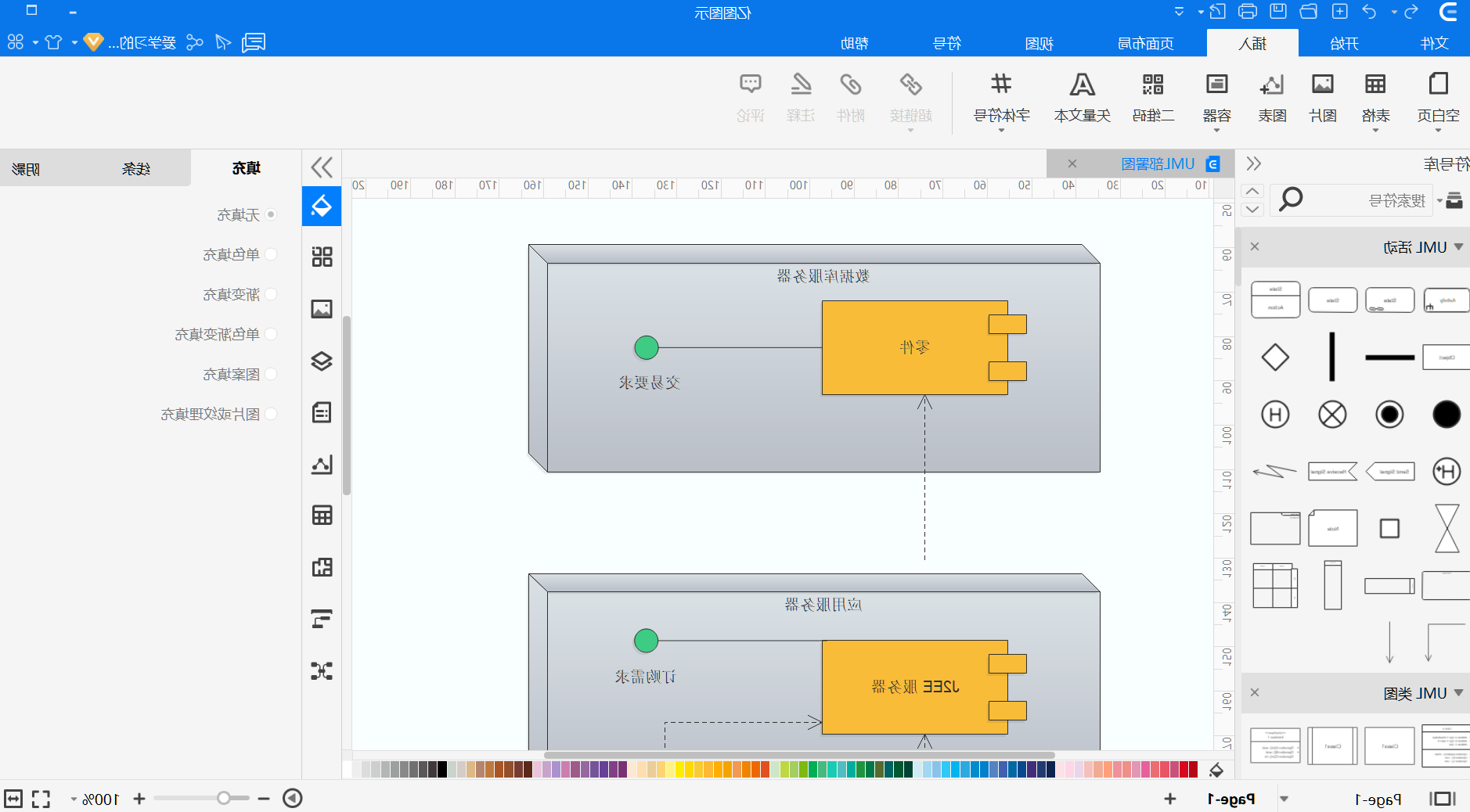Open the chart data icon in side strip
This screenshot has width=1470, height=812.
322,465
